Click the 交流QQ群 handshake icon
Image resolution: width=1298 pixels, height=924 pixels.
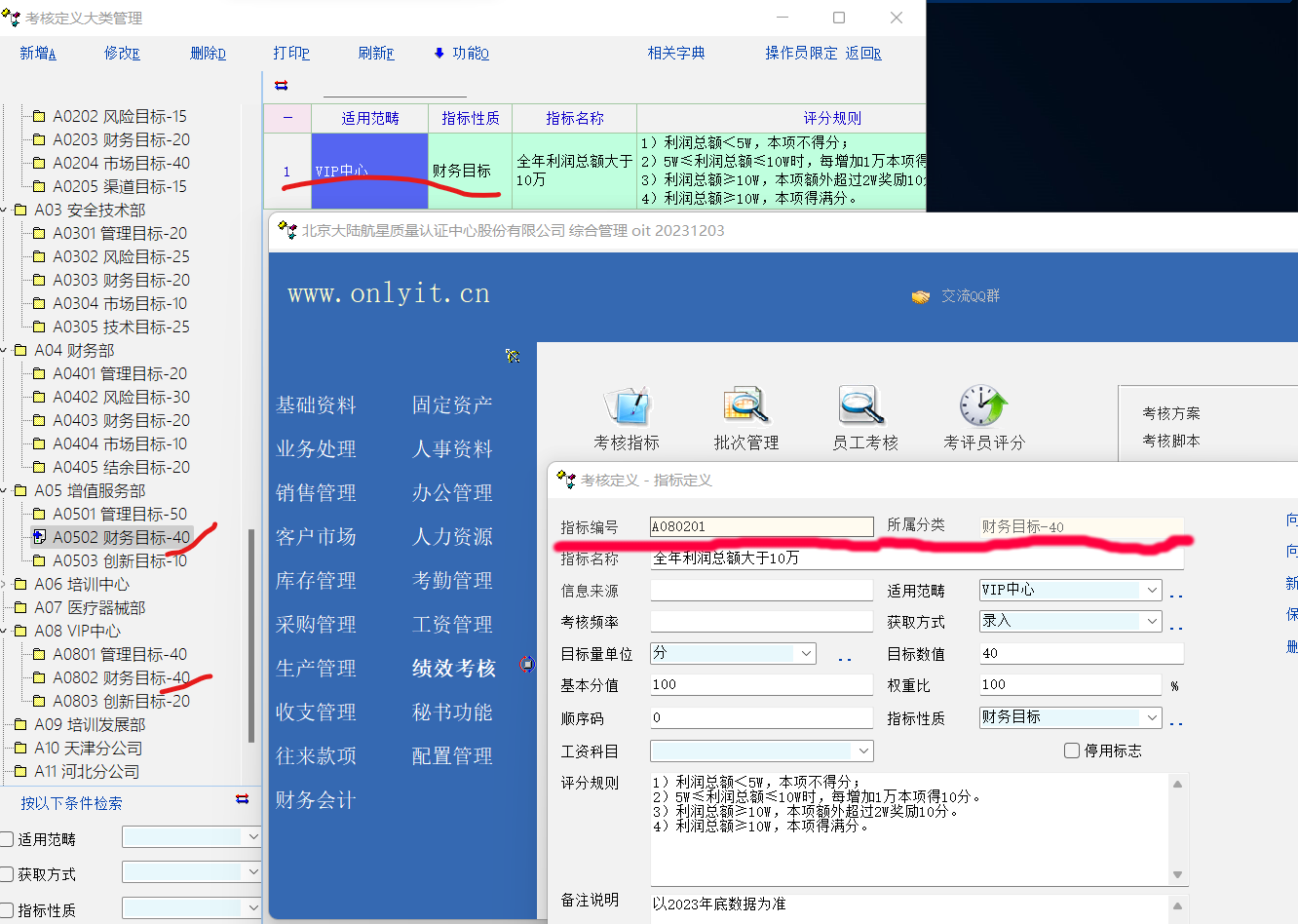(x=920, y=296)
